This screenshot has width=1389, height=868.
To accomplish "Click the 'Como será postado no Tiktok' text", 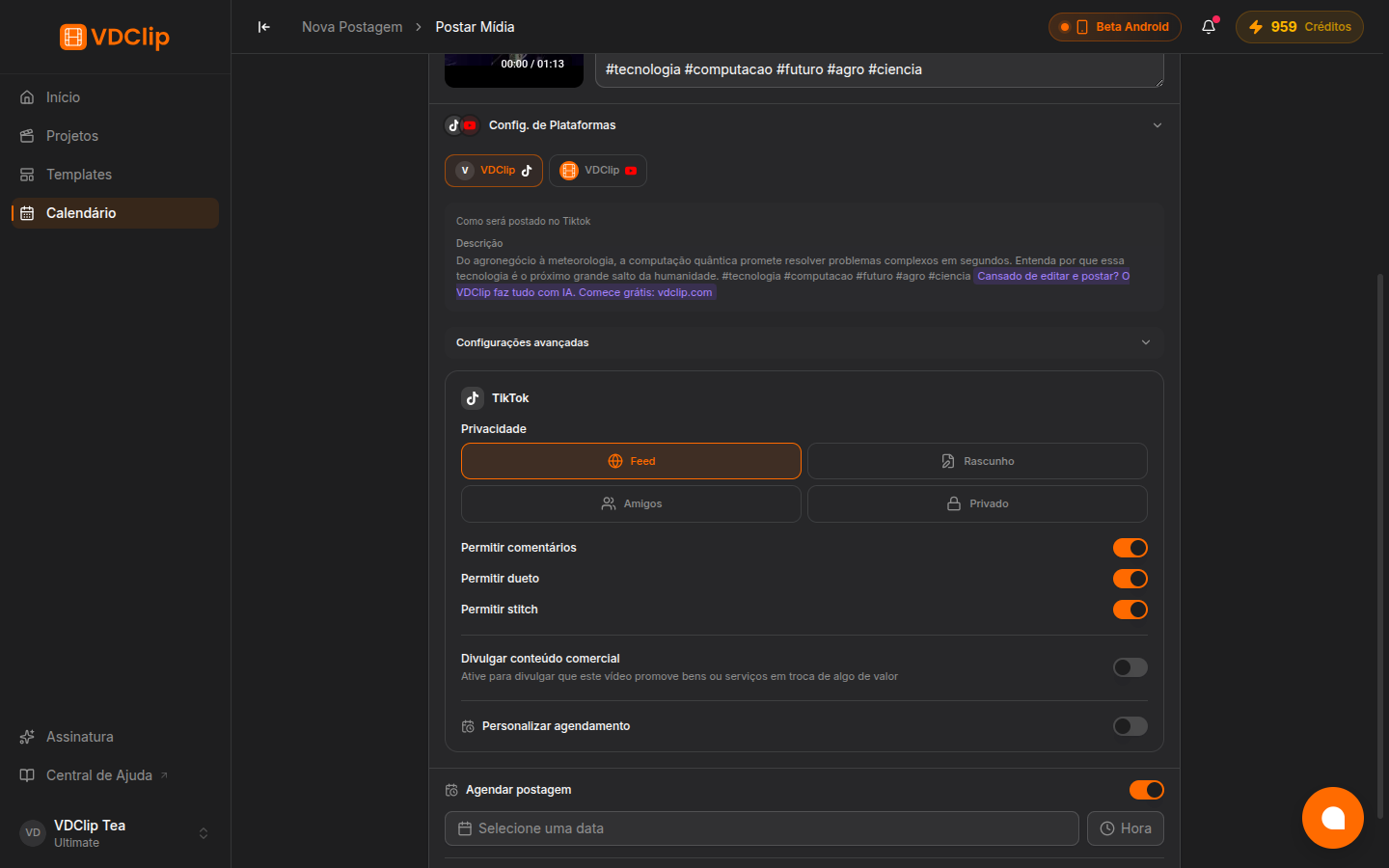I will coord(524,222).
